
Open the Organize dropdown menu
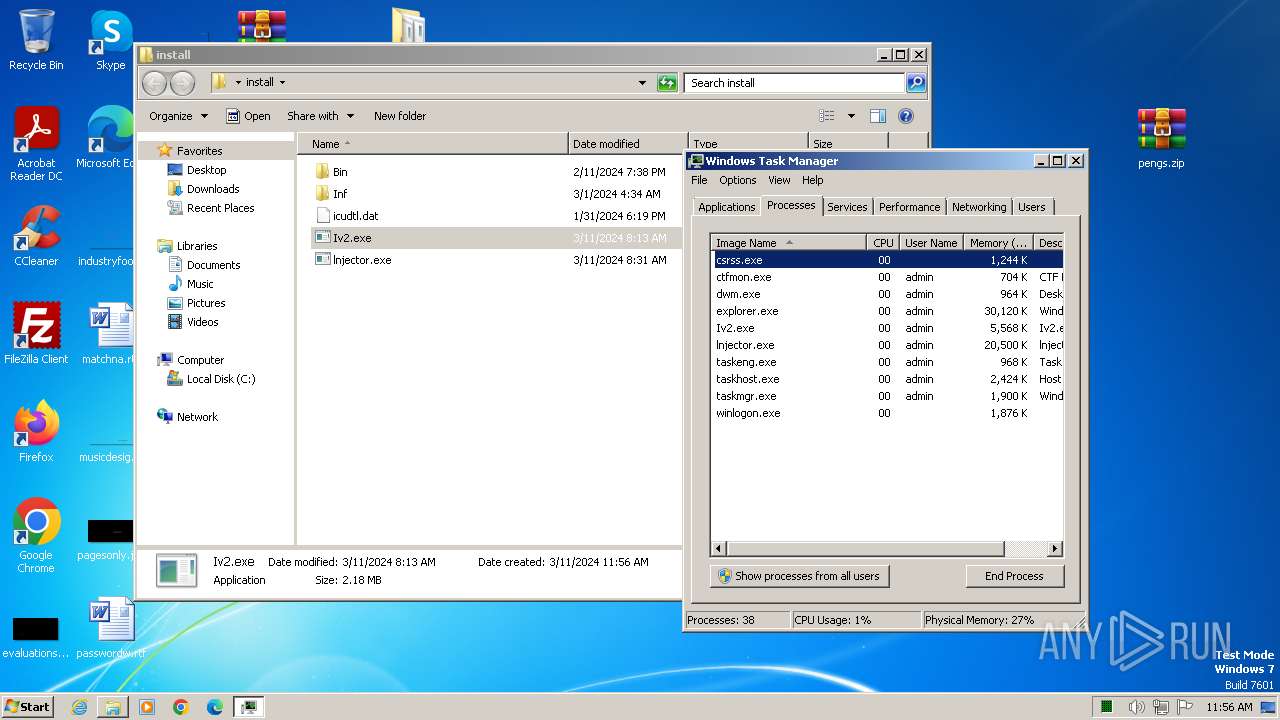tap(178, 116)
